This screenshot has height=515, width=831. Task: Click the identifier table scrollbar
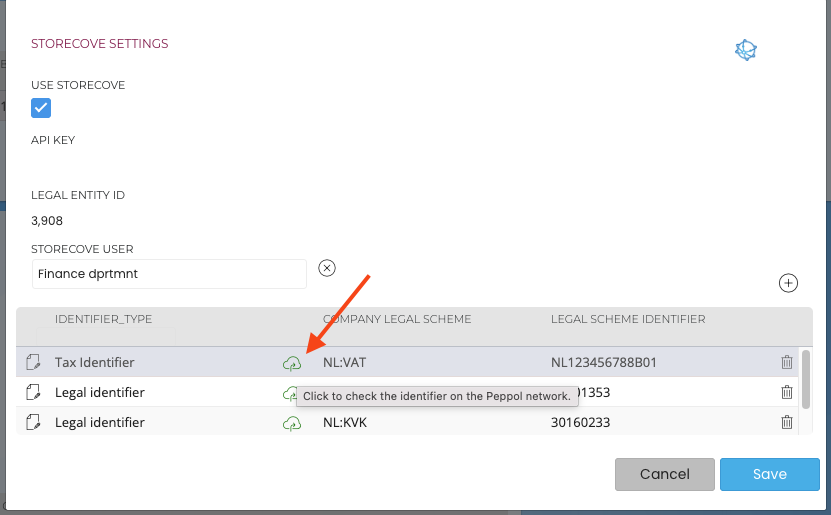806,379
